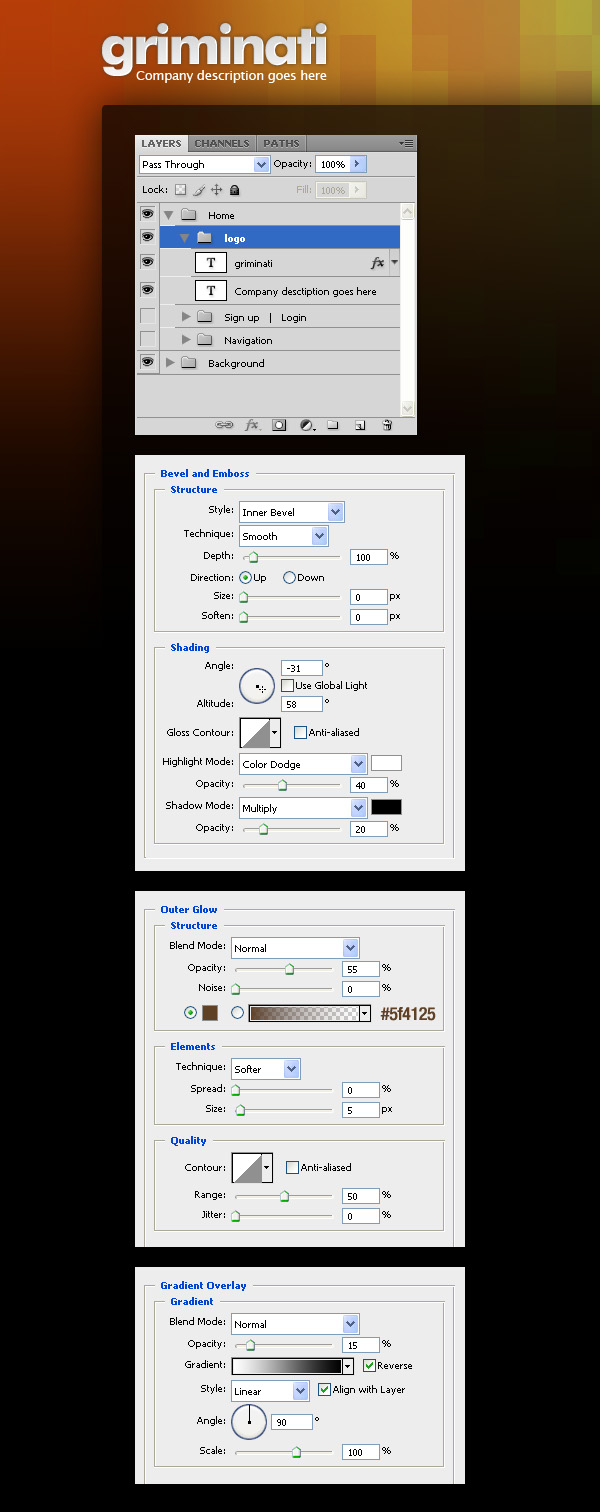
Task: Click the black shadow color swatch
Action: pyautogui.click(x=386, y=806)
